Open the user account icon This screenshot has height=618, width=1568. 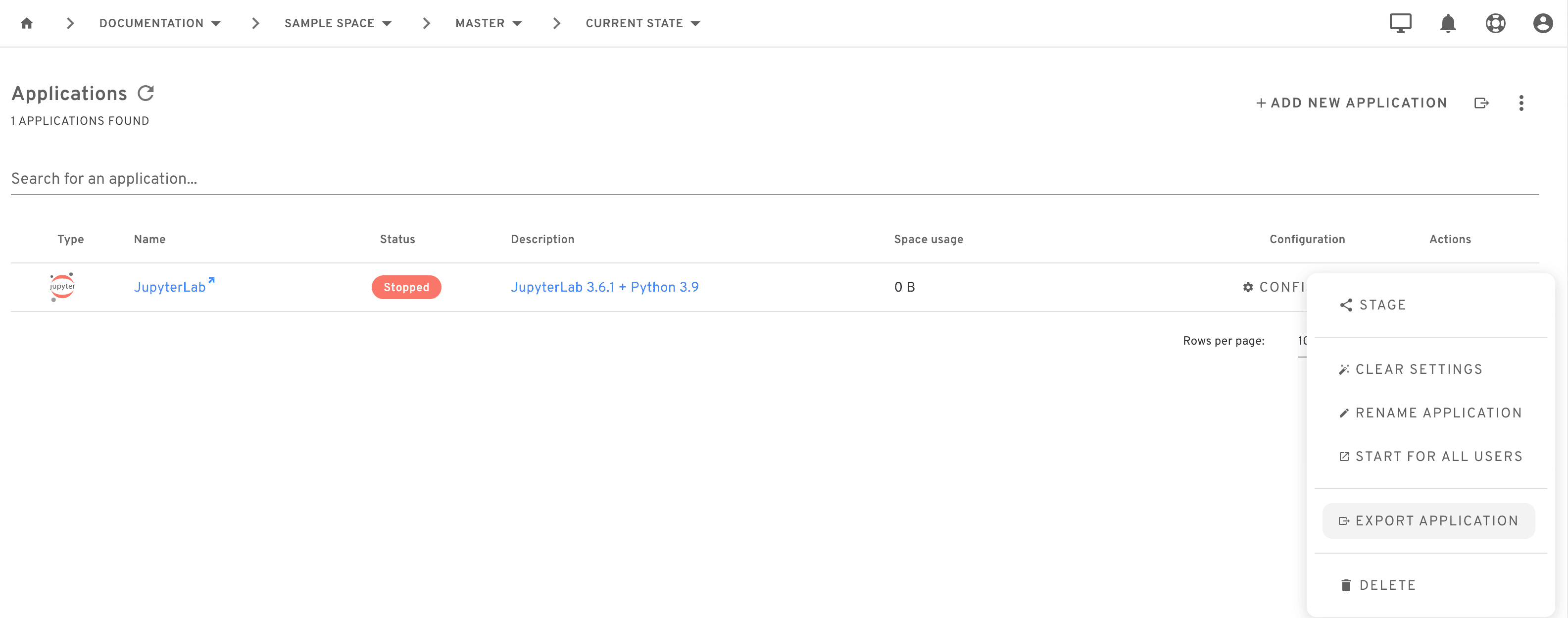(x=1542, y=23)
